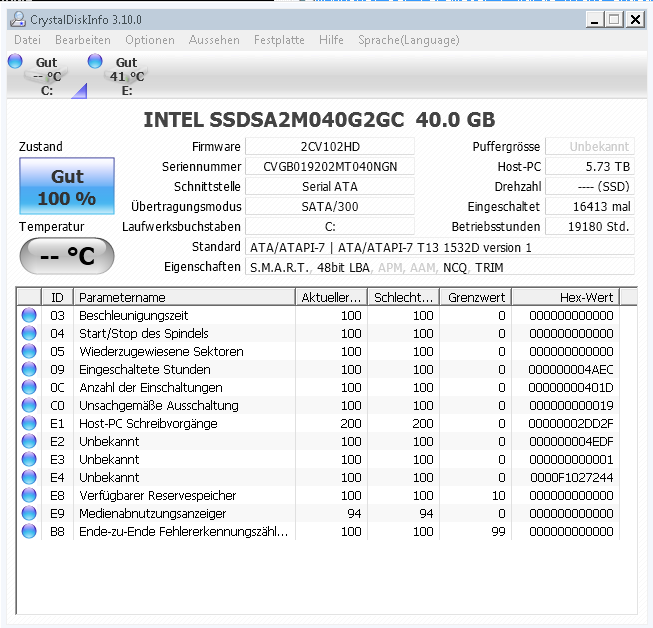Image resolution: width=653 pixels, height=628 pixels.
Task: Click the Gut 100 % health status button
Action: pyautogui.click(x=67, y=186)
